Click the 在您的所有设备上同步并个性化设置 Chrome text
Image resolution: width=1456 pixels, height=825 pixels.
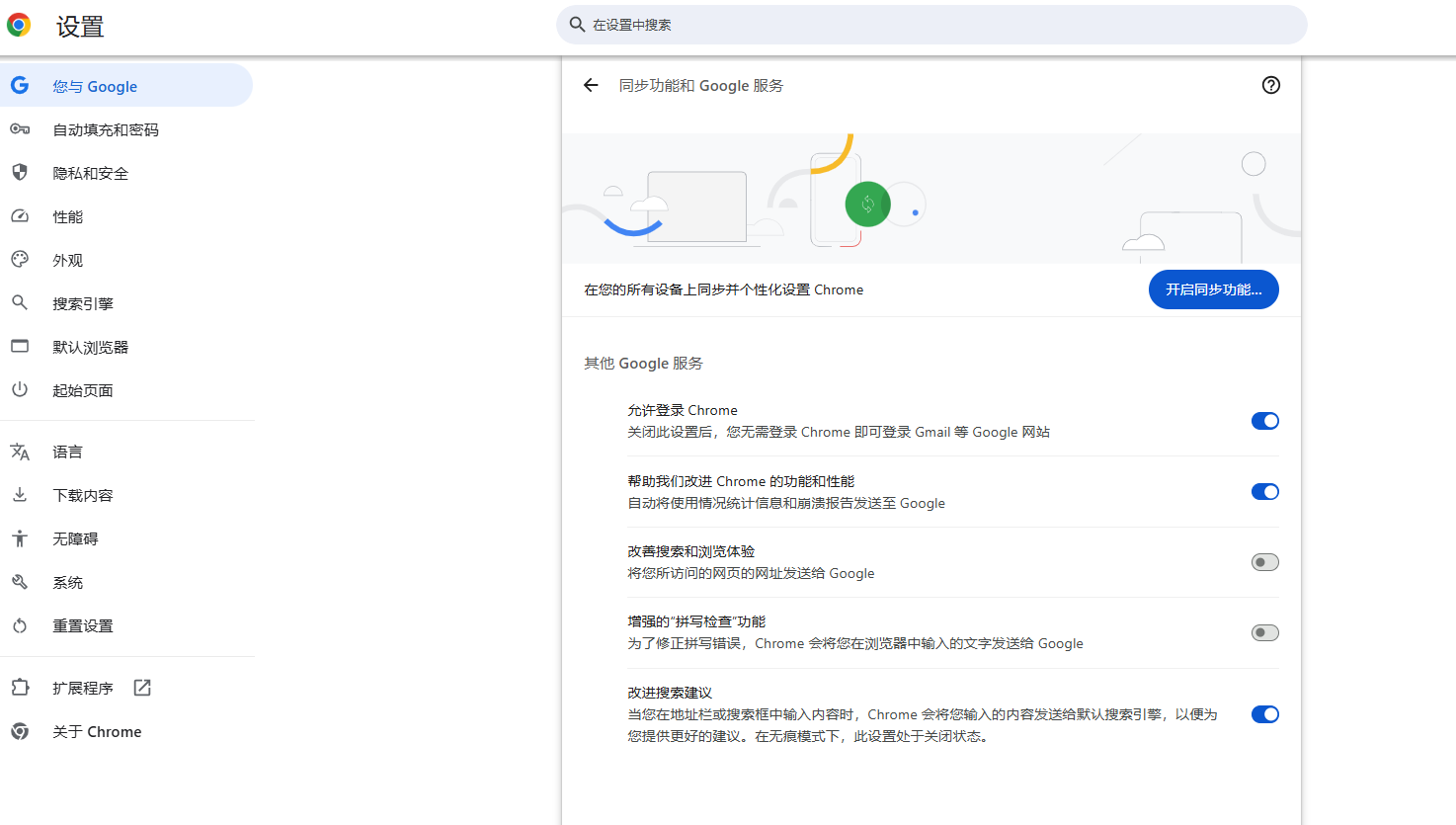[x=723, y=289]
